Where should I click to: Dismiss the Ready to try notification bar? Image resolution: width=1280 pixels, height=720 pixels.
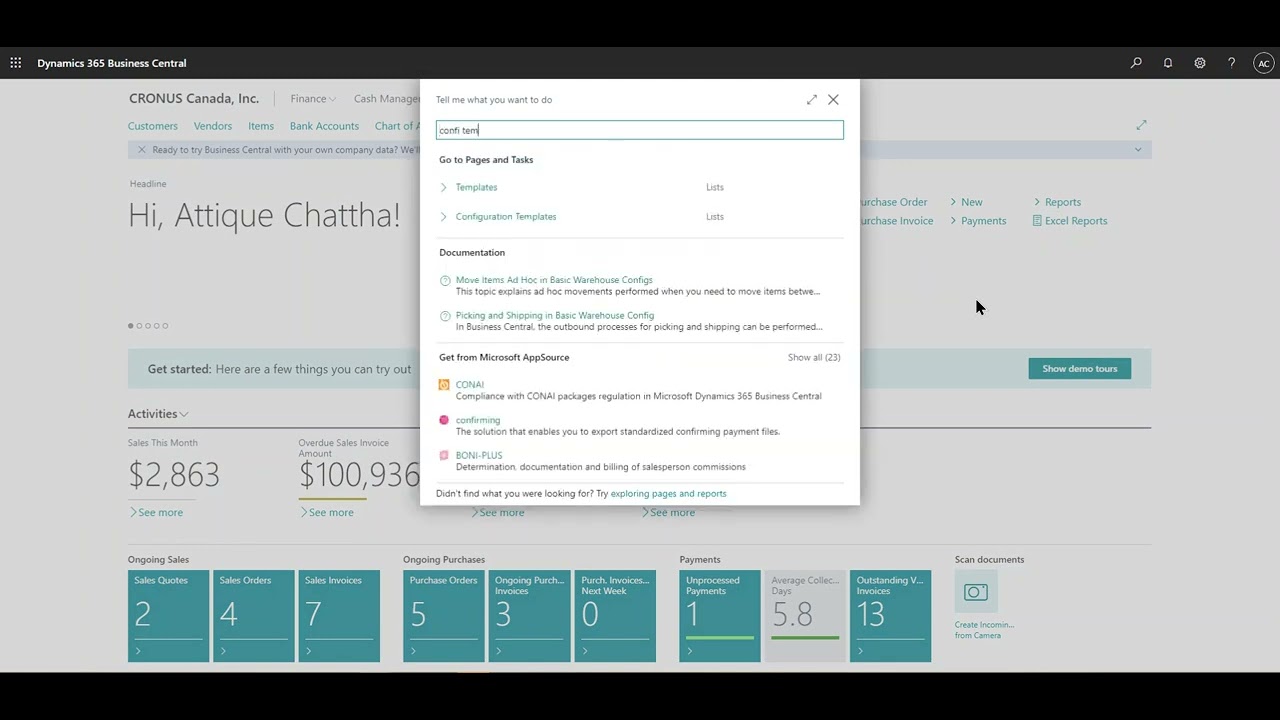pyautogui.click(x=141, y=150)
